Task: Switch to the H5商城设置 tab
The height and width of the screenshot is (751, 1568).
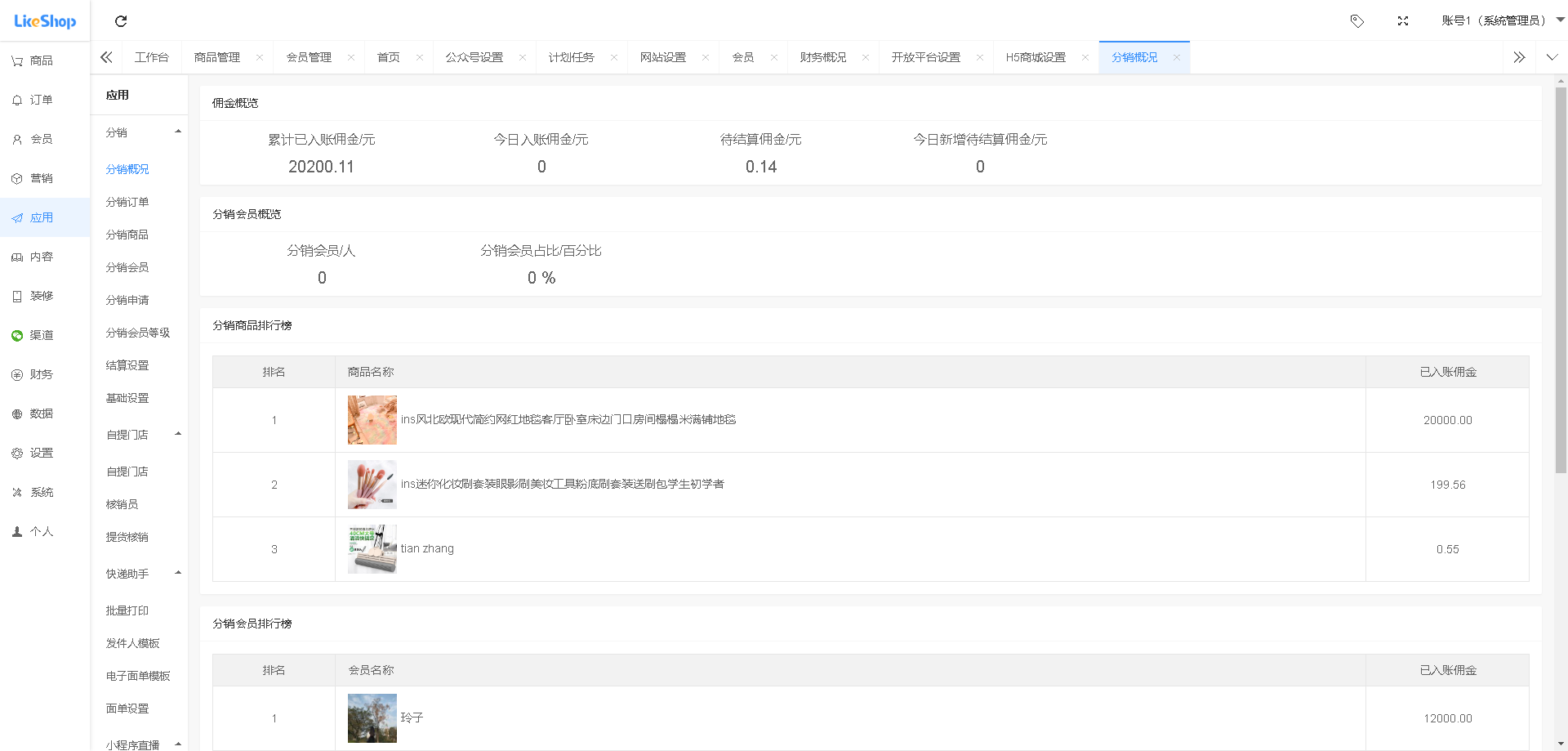Action: pos(1035,56)
